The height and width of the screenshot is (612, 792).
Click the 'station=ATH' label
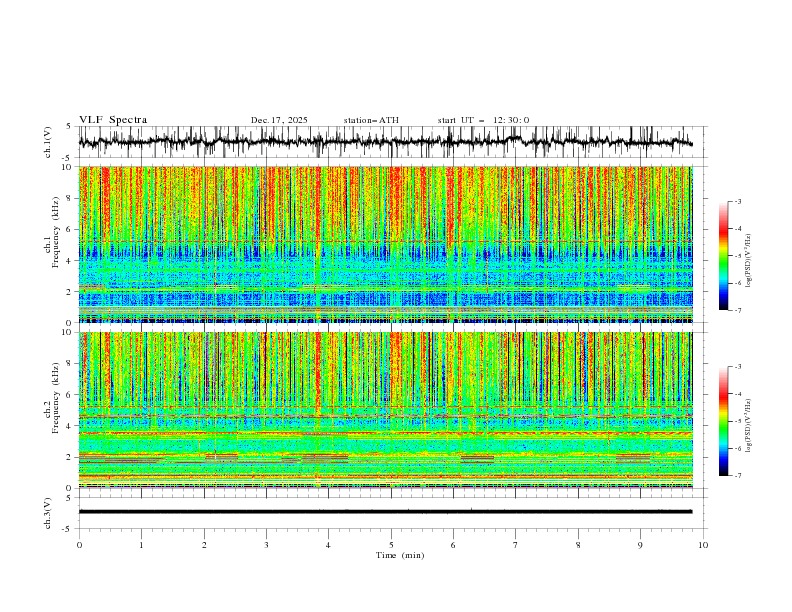point(371,120)
